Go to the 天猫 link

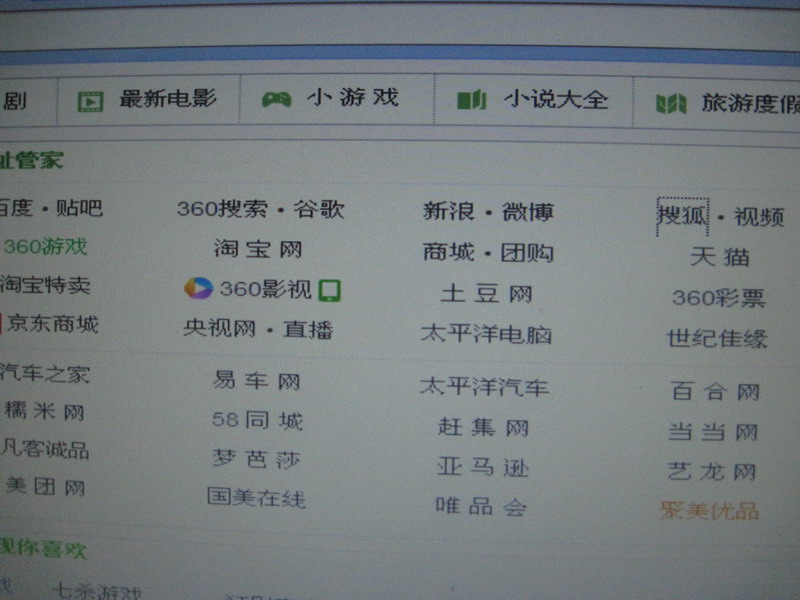pos(720,257)
